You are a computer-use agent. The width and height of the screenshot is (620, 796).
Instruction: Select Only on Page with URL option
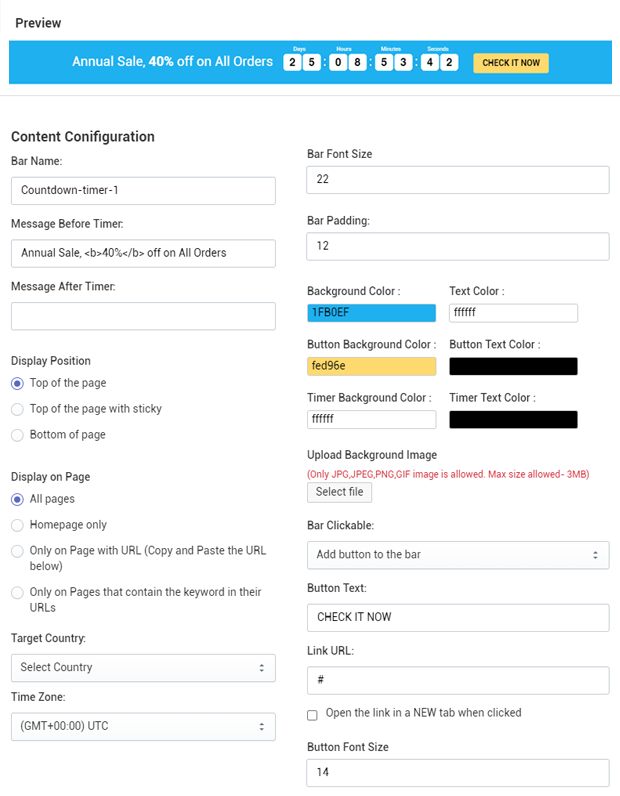17,551
